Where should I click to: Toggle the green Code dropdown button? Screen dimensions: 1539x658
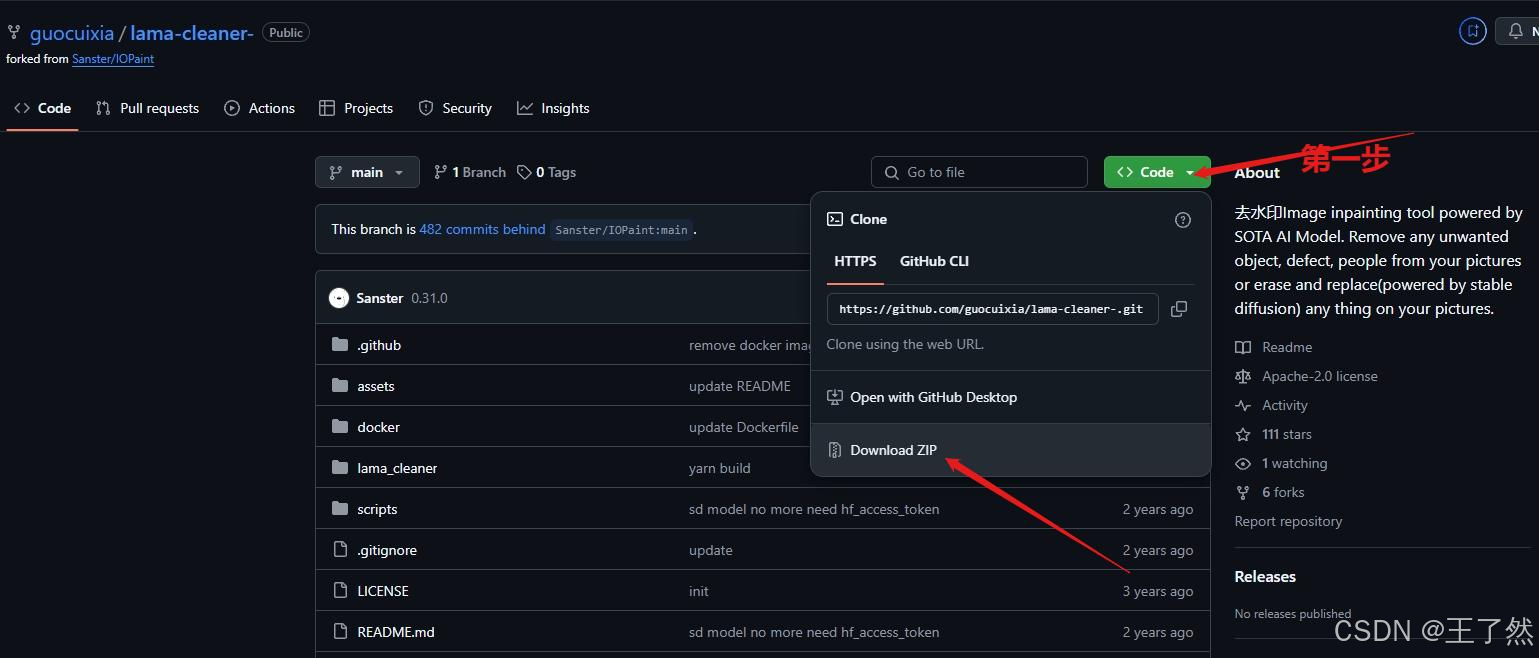(x=1157, y=172)
